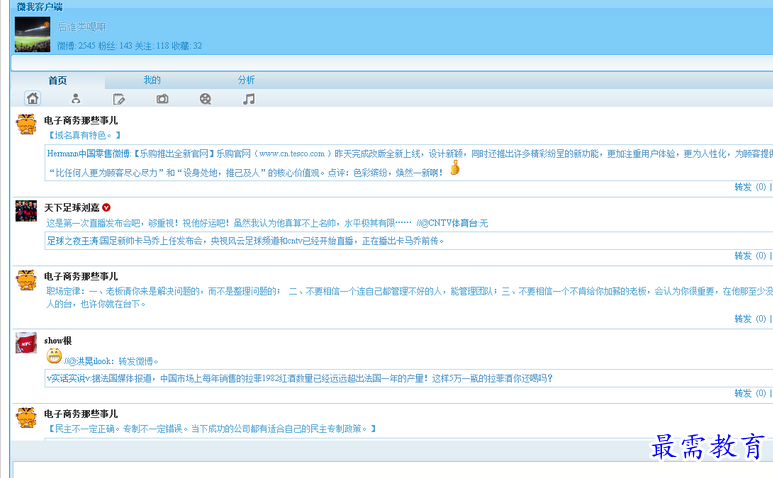The width and height of the screenshot is (773, 478).
Task: Click 转发 under the 卡马乔 football post
Action: pos(743,256)
